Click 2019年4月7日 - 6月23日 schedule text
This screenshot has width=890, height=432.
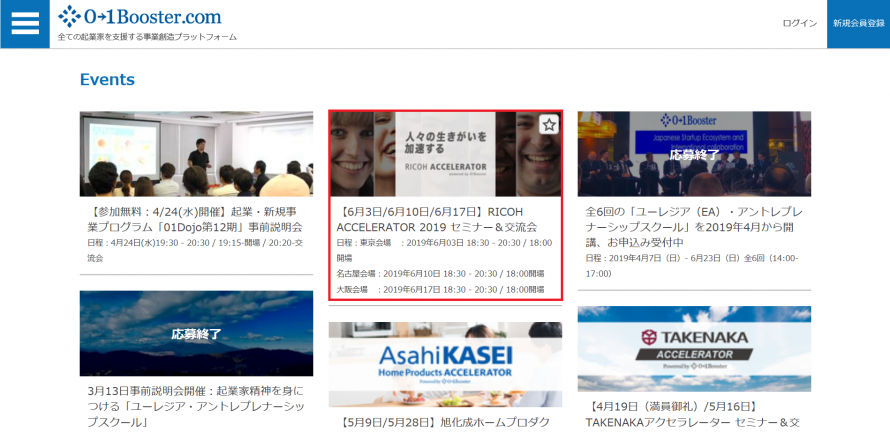tap(692, 266)
